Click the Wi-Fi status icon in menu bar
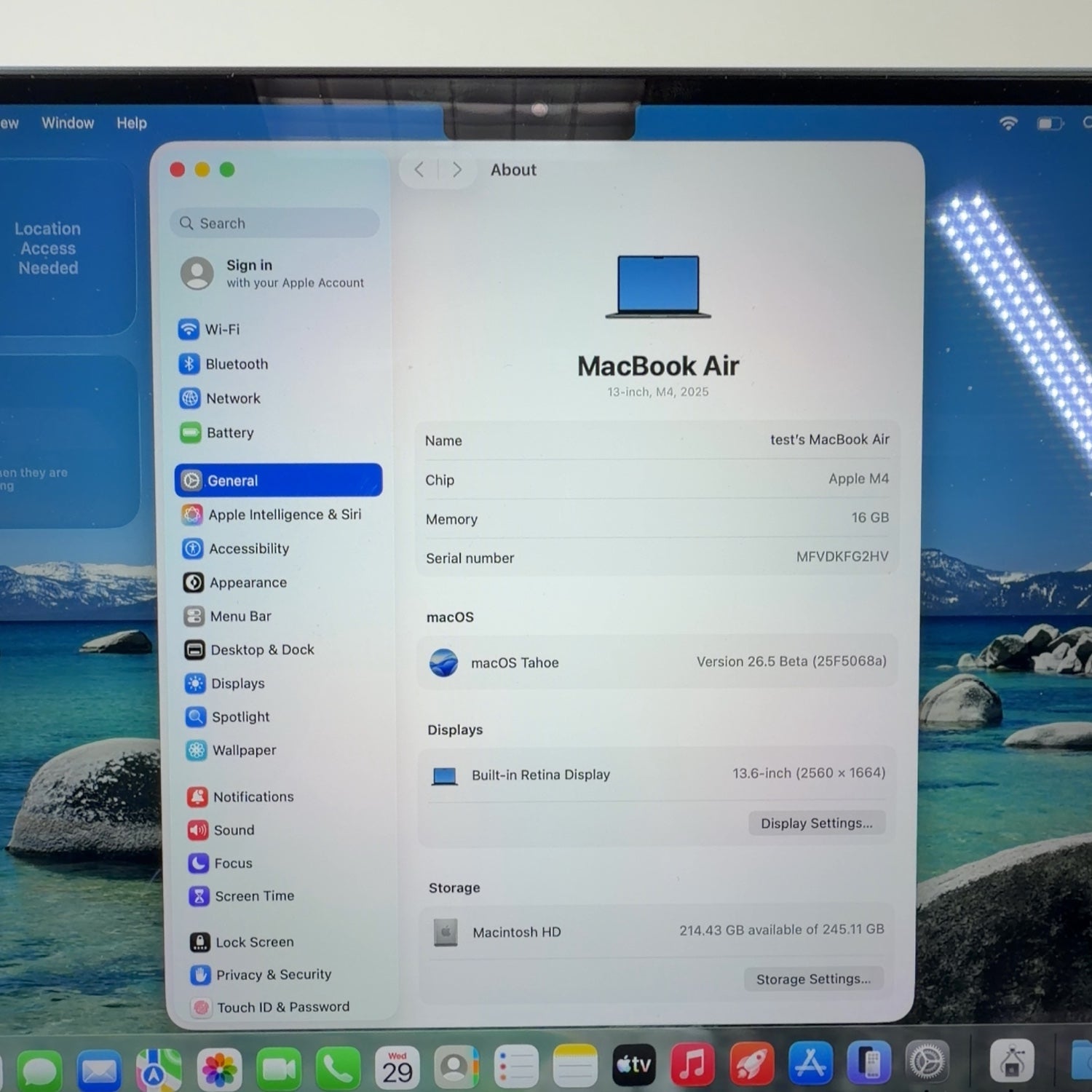Viewport: 1092px width, 1092px height. pos(1008,123)
